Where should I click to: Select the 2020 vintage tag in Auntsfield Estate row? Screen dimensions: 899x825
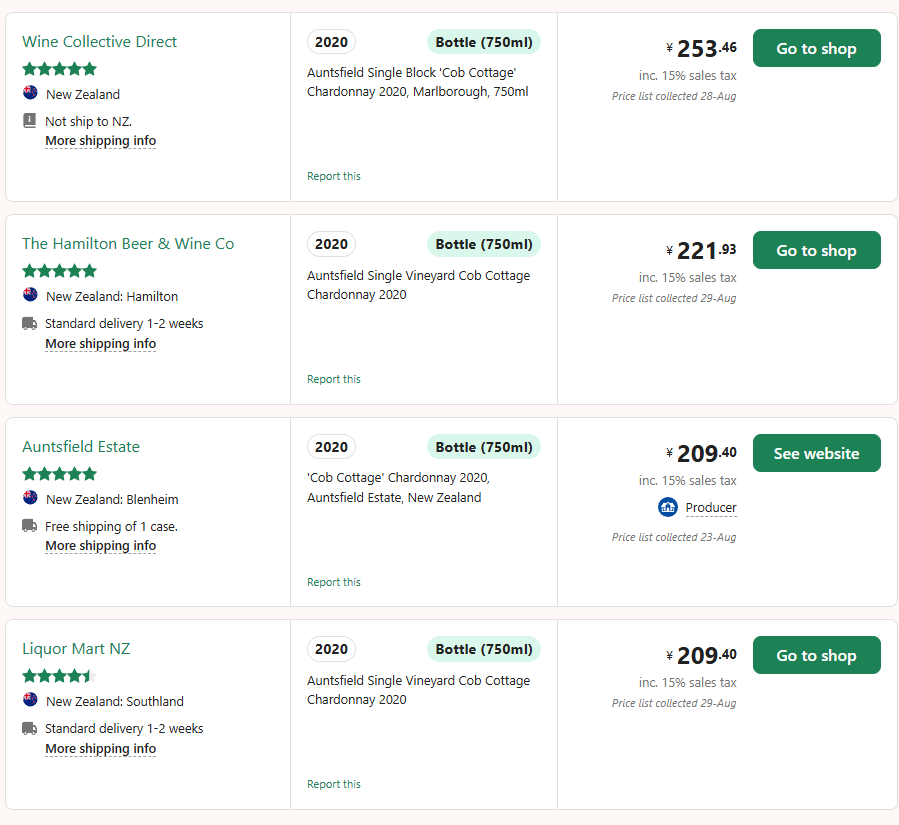pyautogui.click(x=331, y=447)
